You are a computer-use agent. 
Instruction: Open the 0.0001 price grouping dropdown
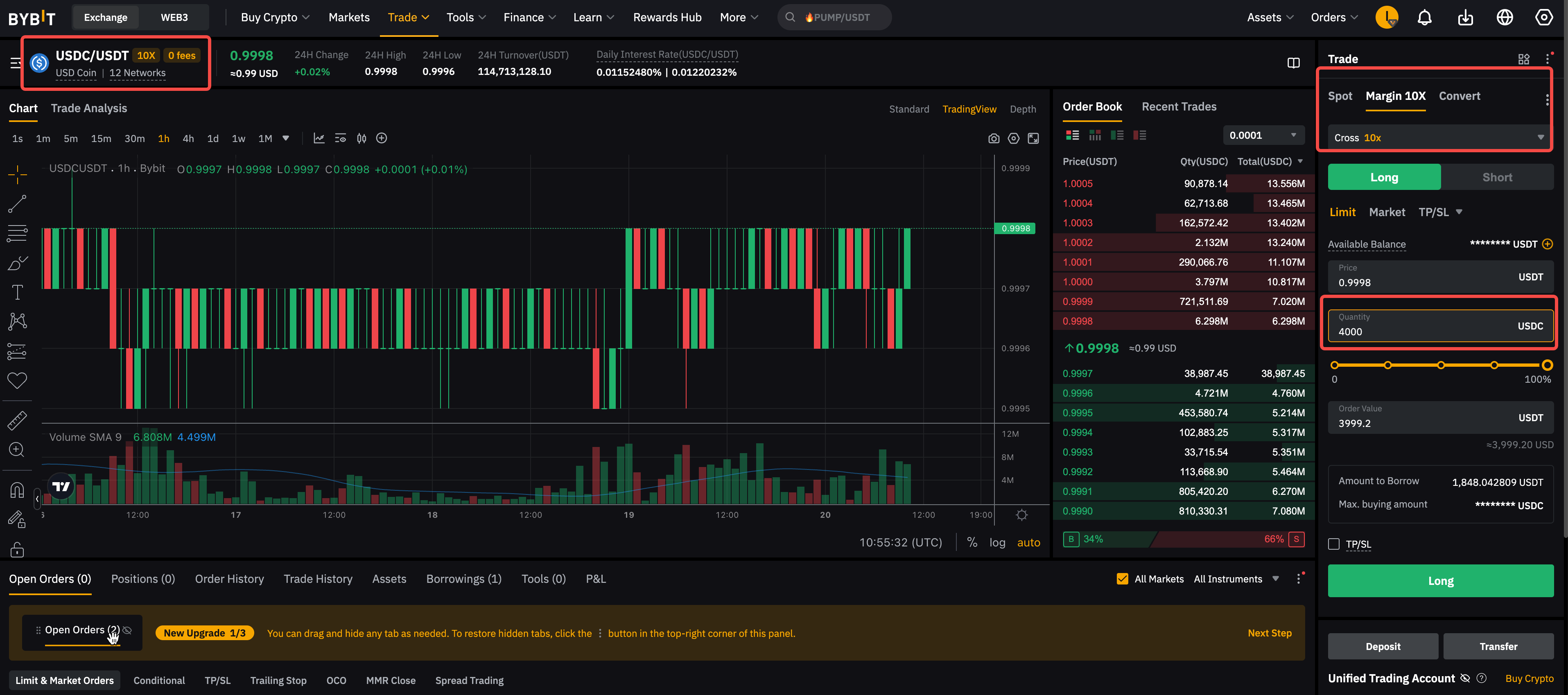(1263, 135)
